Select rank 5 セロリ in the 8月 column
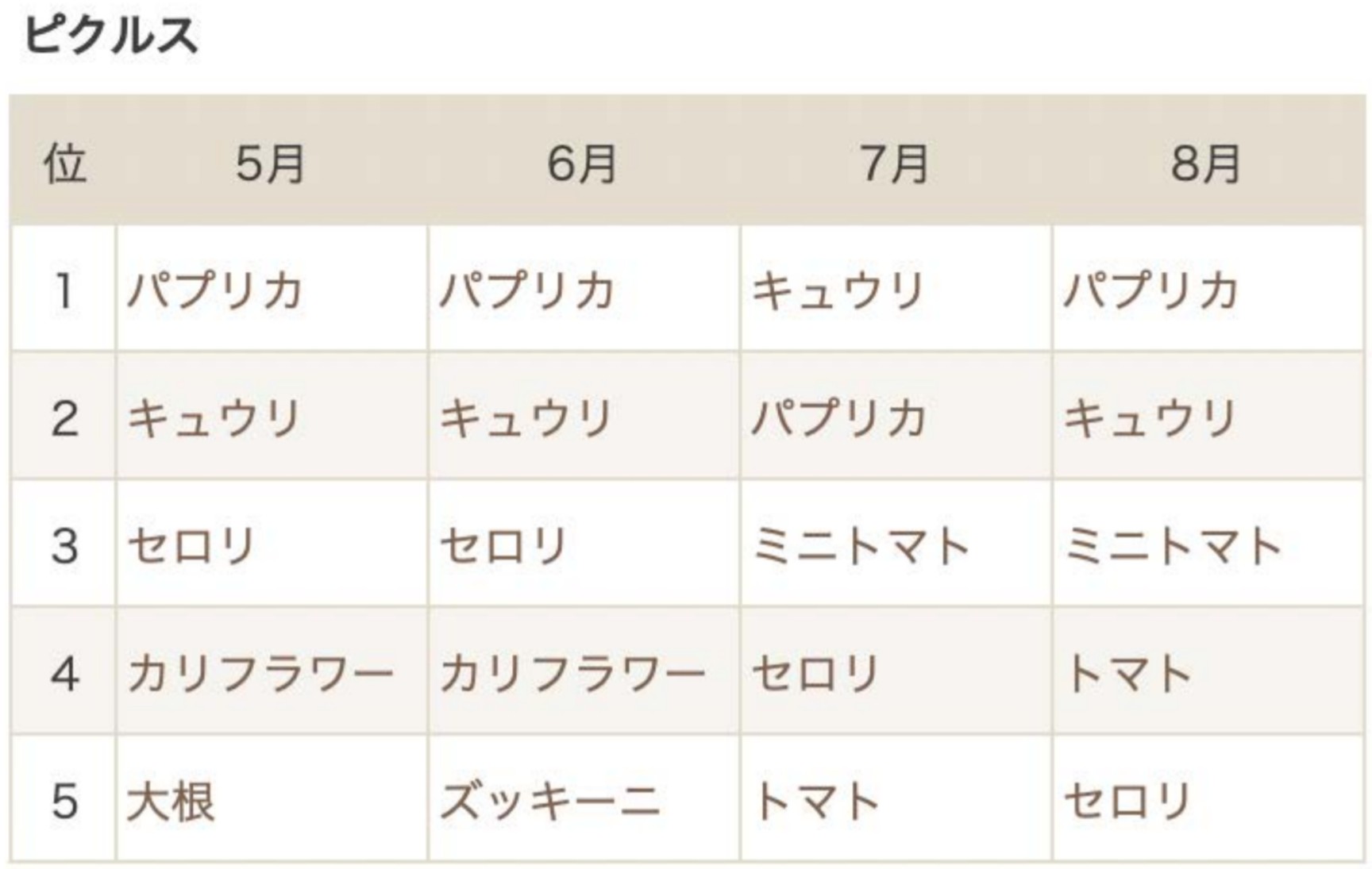This screenshot has height=869, width=1372. (1128, 802)
